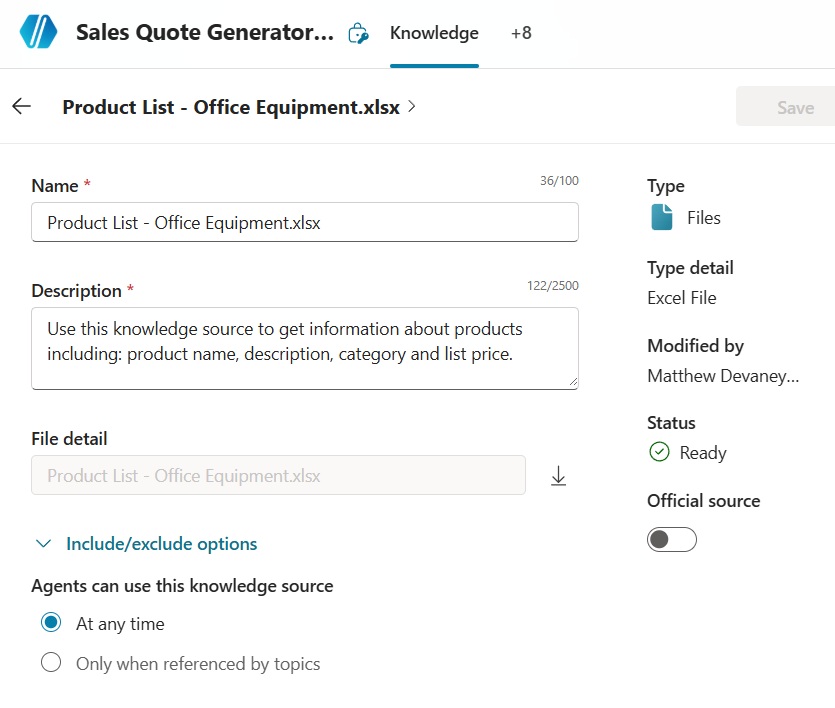Click the green Ready status checkmark
This screenshot has height=708, width=835.
[659, 453]
